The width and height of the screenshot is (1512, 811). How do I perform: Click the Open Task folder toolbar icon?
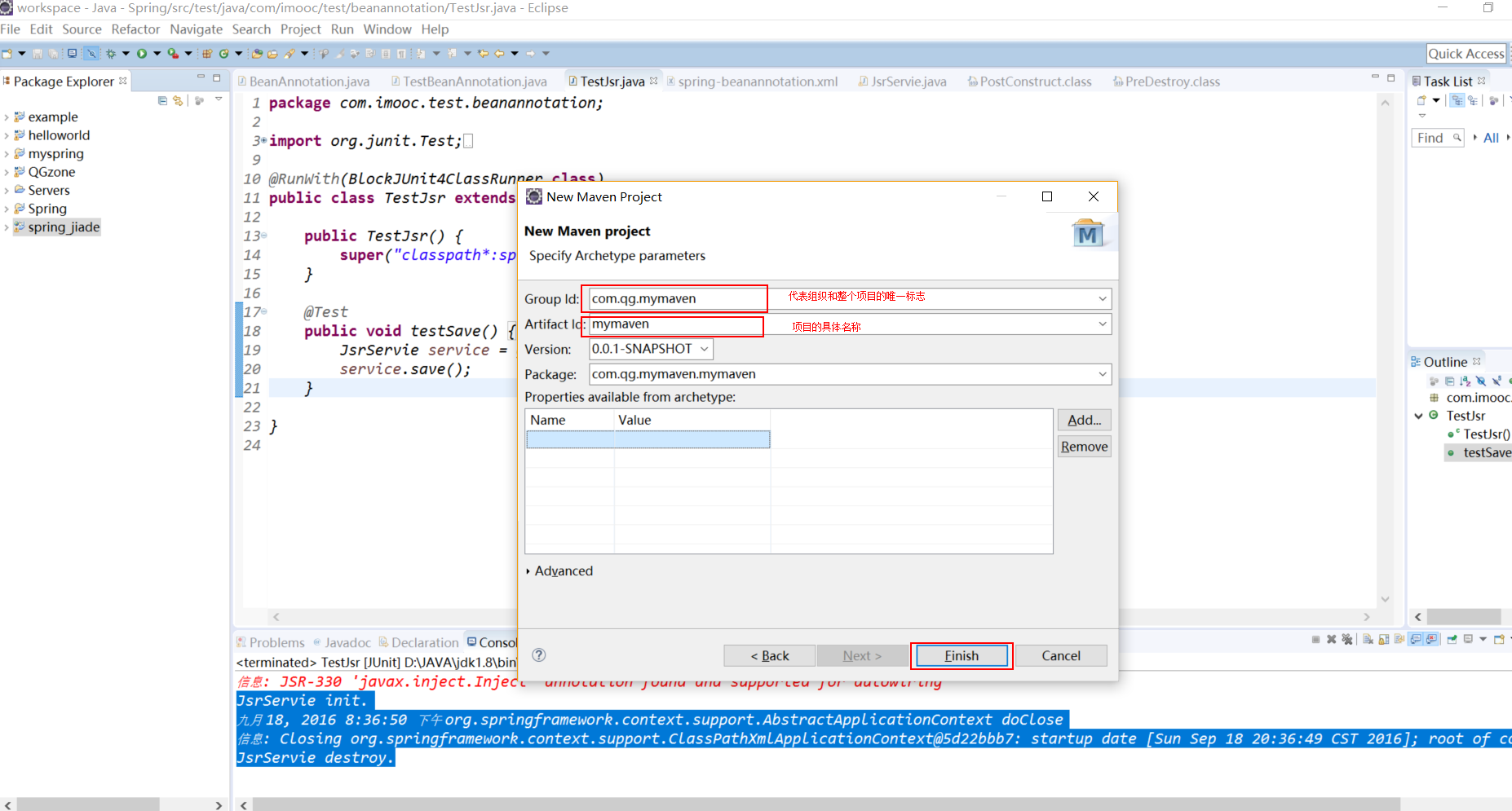(272, 54)
